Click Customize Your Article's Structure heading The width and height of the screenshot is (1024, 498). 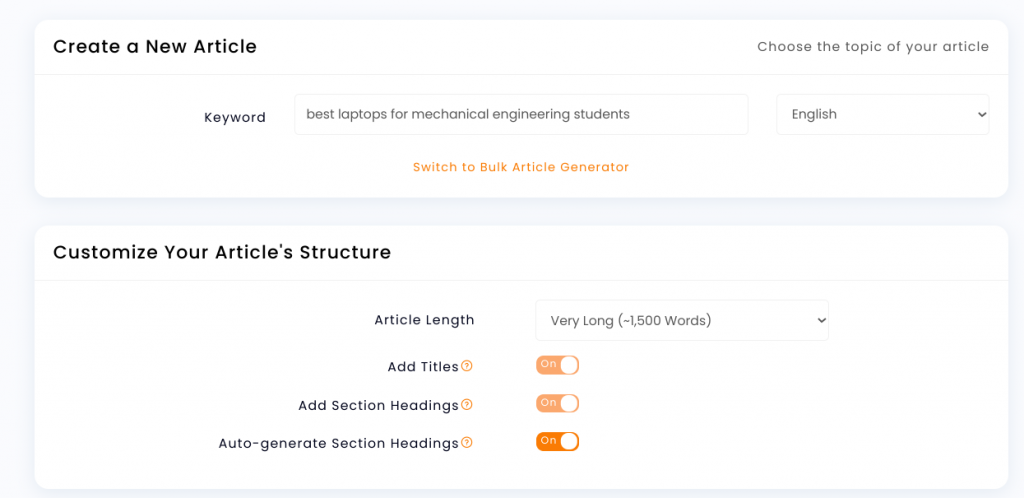pyautogui.click(x=222, y=252)
